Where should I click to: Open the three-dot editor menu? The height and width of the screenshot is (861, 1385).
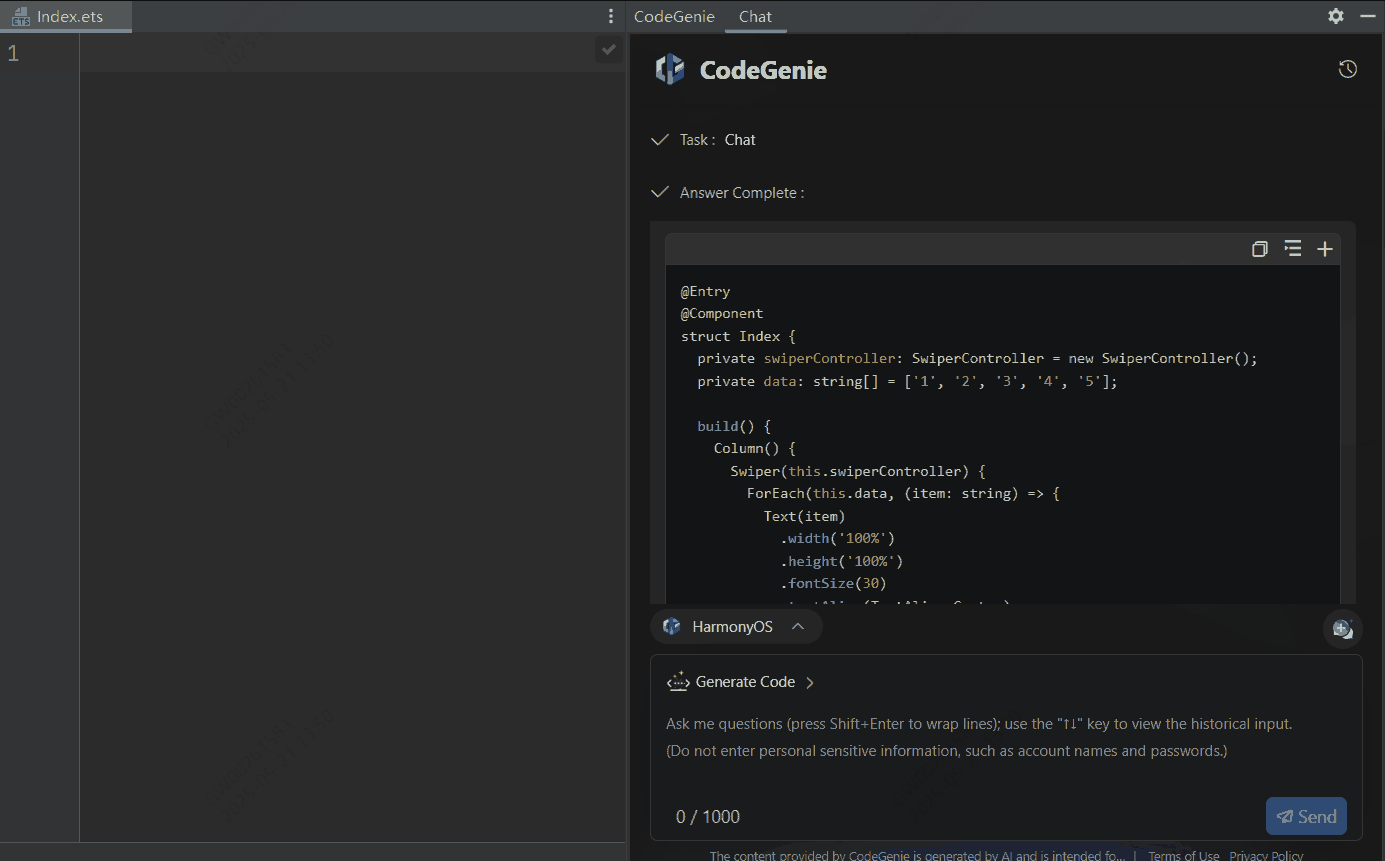click(611, 16)
